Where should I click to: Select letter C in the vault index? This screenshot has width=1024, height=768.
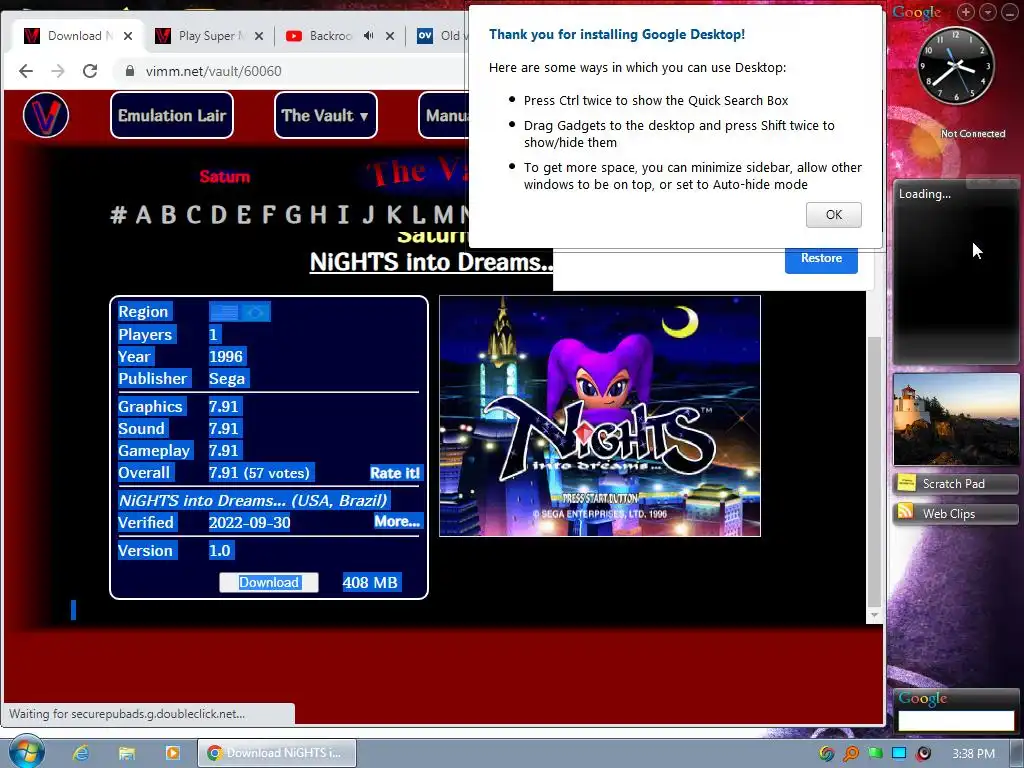pos(193,214)
